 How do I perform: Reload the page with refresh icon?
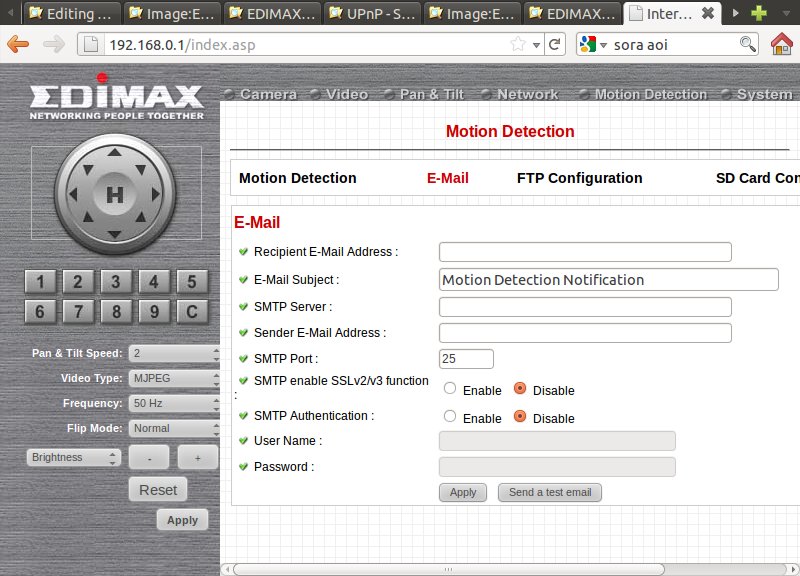pos(555,44)
